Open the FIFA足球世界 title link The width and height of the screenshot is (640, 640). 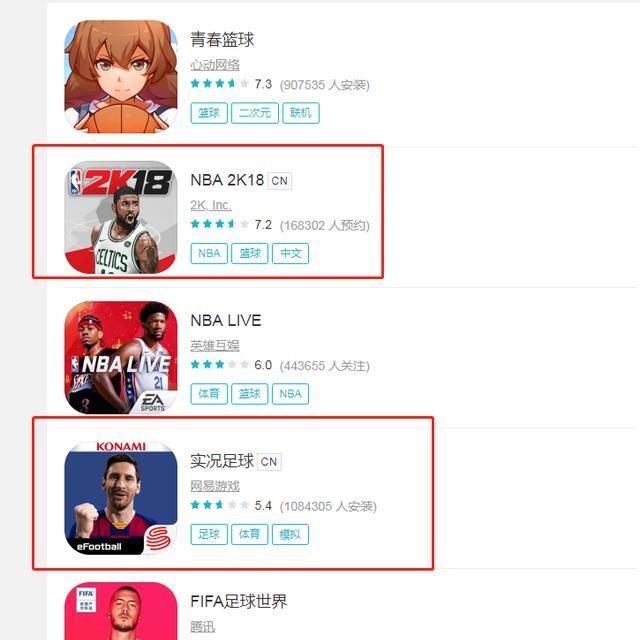pyautogui.click(x=239, y=601)
